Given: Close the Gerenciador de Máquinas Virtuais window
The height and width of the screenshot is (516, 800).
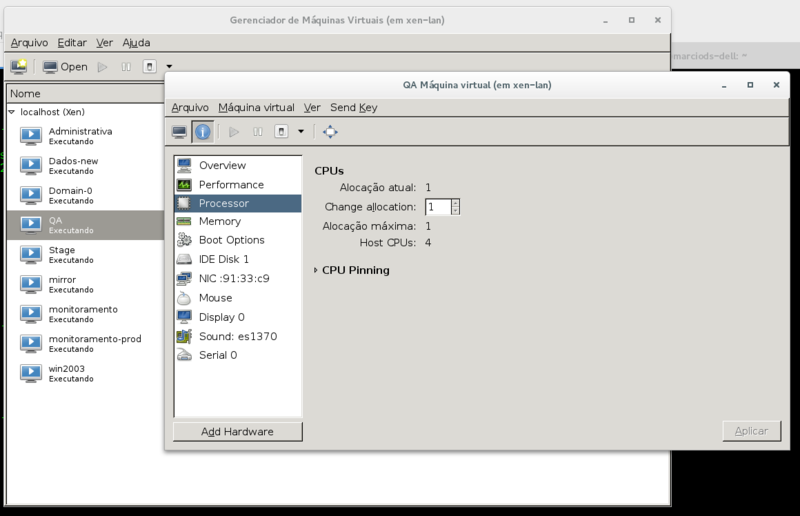Looking at the screenshot, I should click(658, 20).
